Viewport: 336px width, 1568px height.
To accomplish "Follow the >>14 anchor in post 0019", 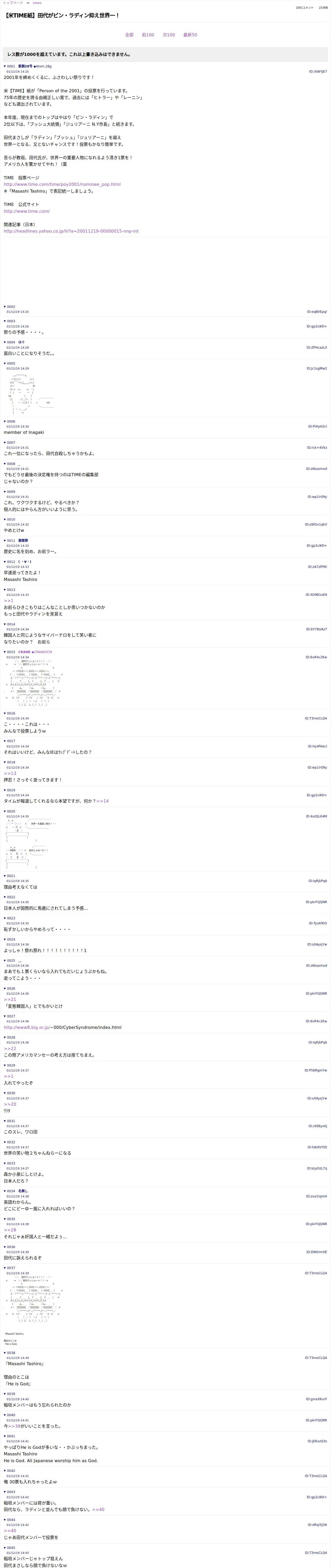I will click(102, 801).
